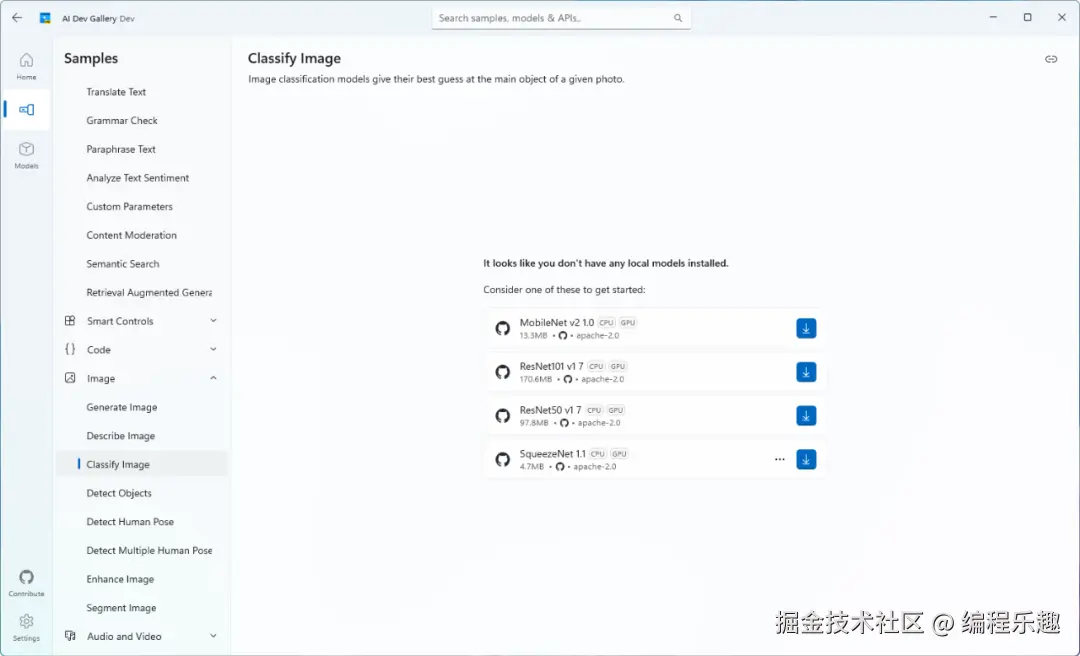Click small GitHub source icon under ResNet50
The height and width of the screenshot is (656, 1080).
[x=564, y=422]
